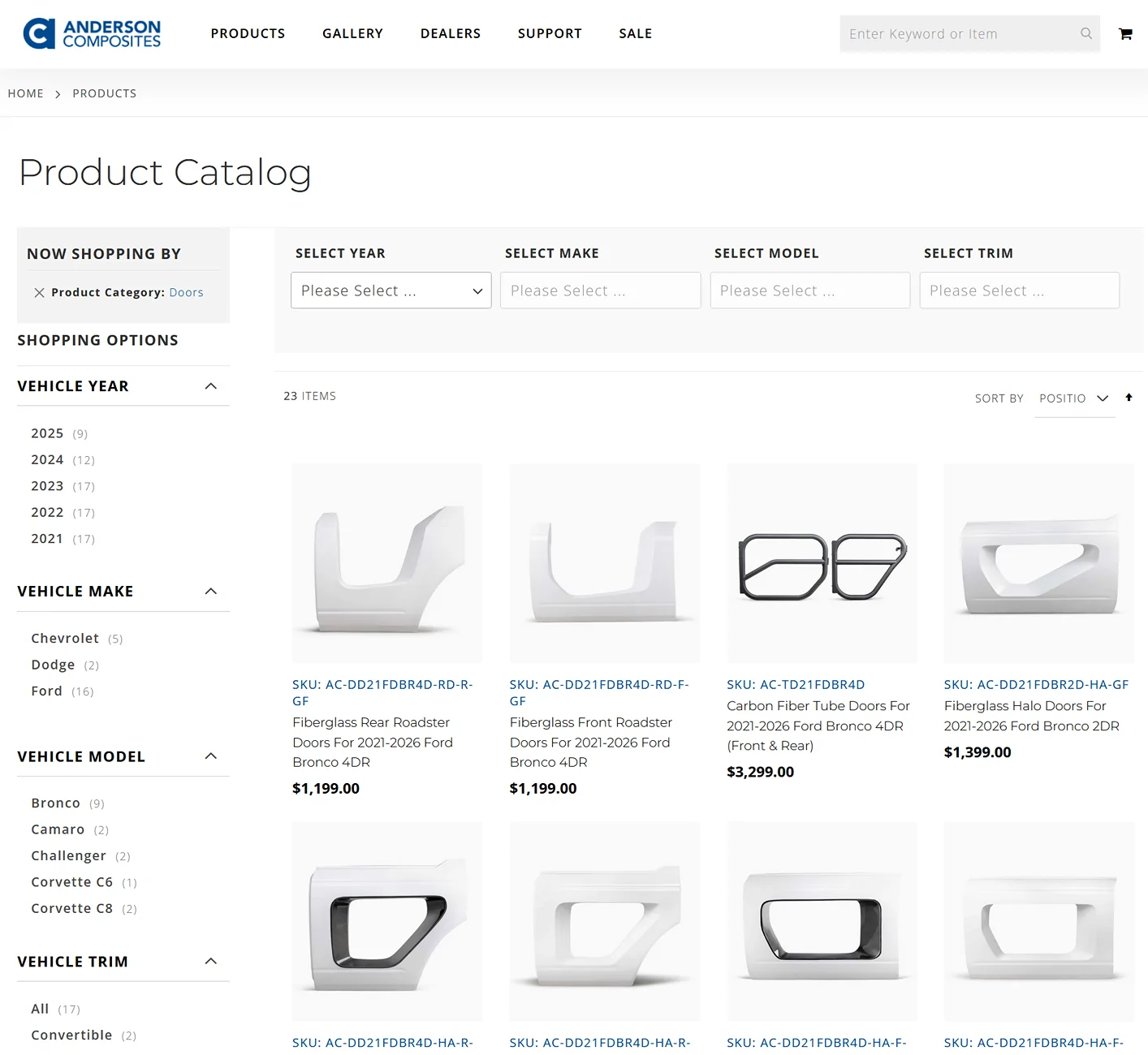Click the Home breadcrumb link
Image resolution: width=1148 pixels, height=1055 pixels.
tap(26, 93)
